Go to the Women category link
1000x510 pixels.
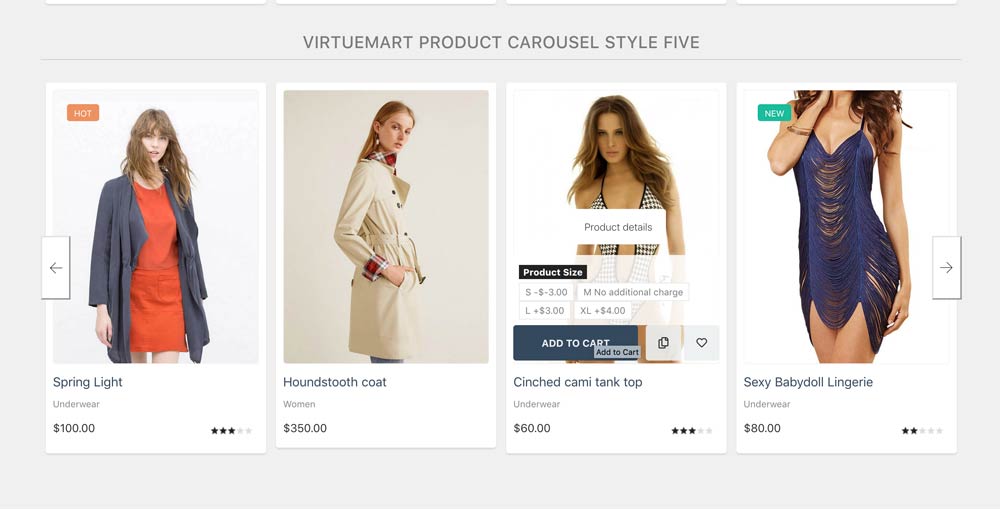[299, 405]
